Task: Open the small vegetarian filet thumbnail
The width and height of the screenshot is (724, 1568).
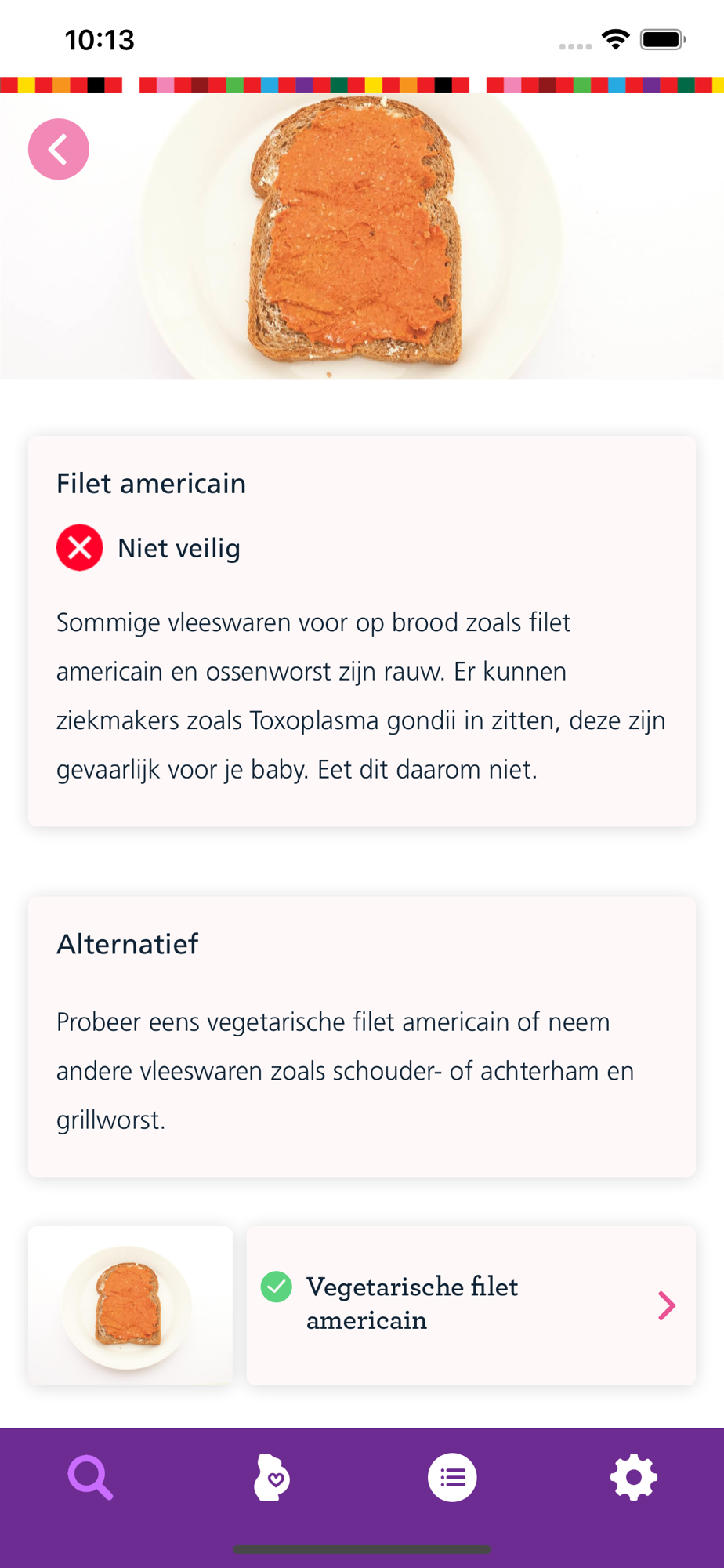Action: coord(130,1305)
